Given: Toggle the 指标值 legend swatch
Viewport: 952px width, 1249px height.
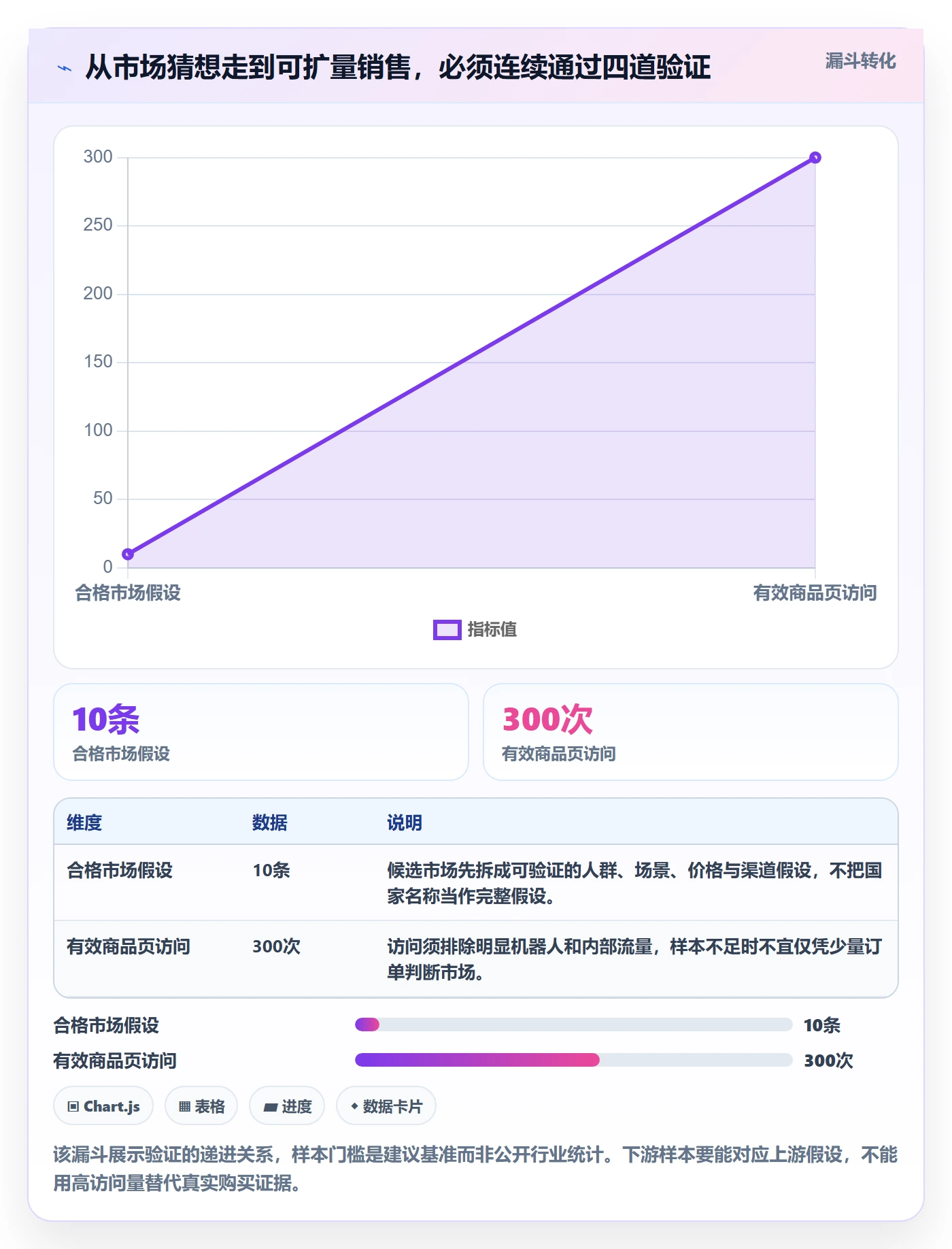Looking at the screenshot, I should pyautogui.click(x=447, y=630).
